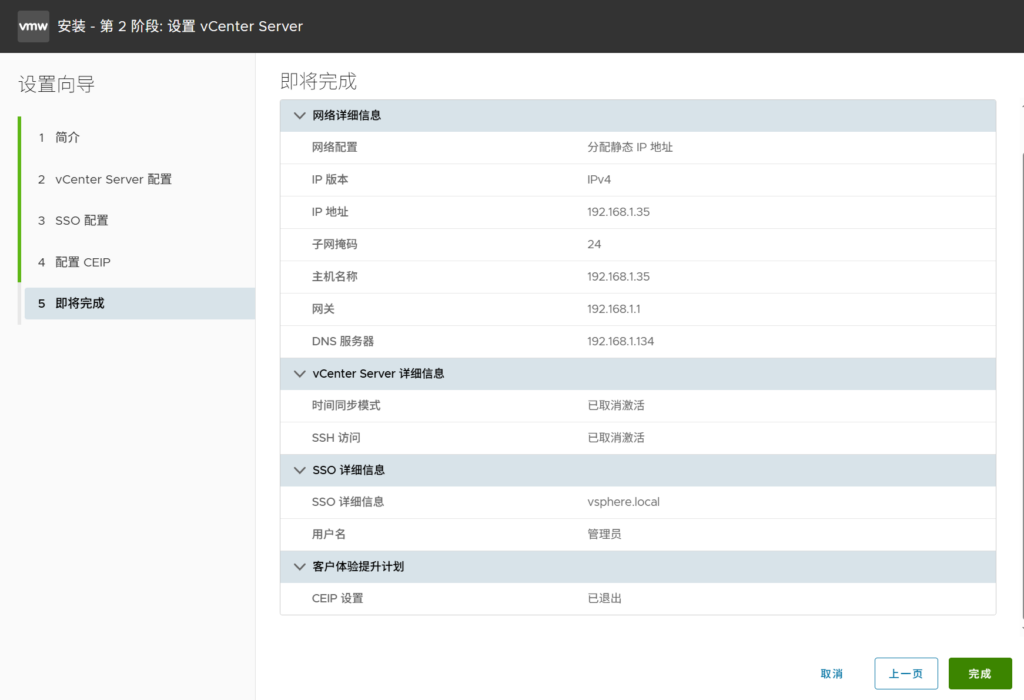Click the 网络配置 row label

[334, 147]
